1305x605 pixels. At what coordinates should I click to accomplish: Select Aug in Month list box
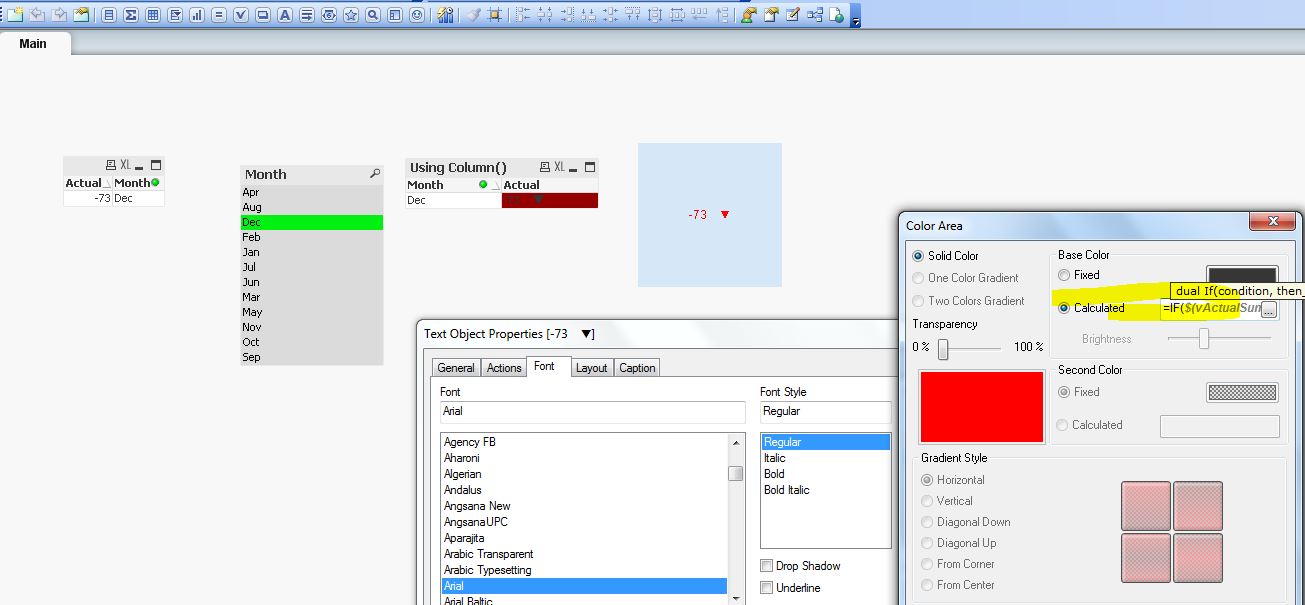pyautogui.click(x=312, y=207)
